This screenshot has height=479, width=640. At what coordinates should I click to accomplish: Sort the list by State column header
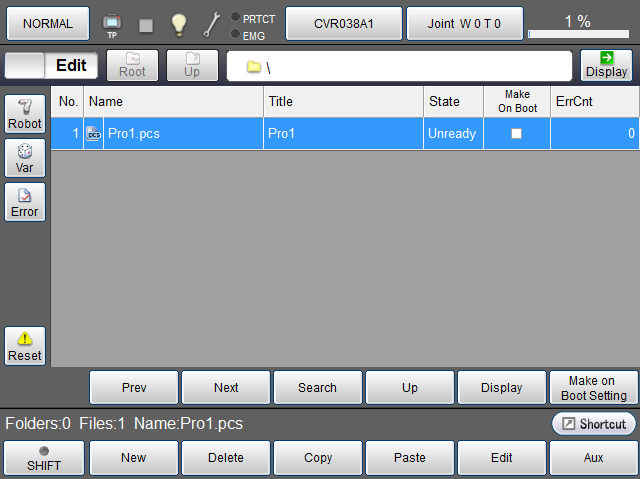pos(452,101)
